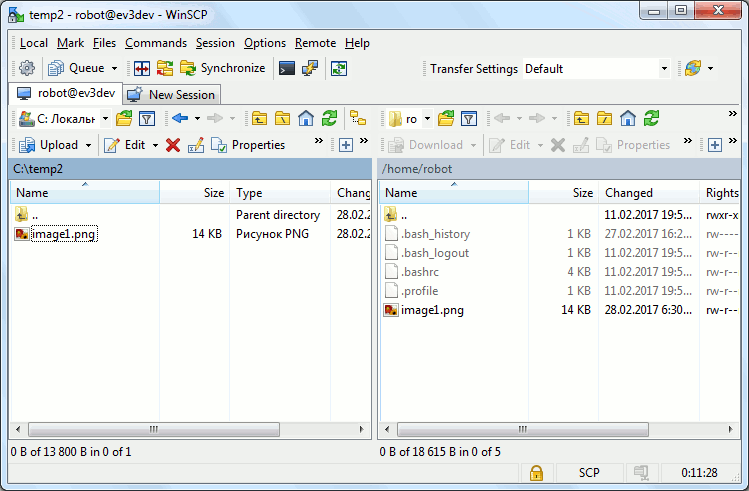The height and width of the screenshot is (491, 749).
Task: Open the Queue view
Action: pyautogui.click(x=76, y=68)
